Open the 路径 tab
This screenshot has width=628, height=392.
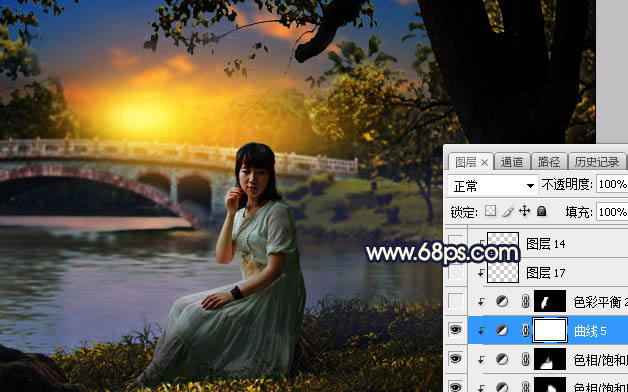tap(549, 162)
